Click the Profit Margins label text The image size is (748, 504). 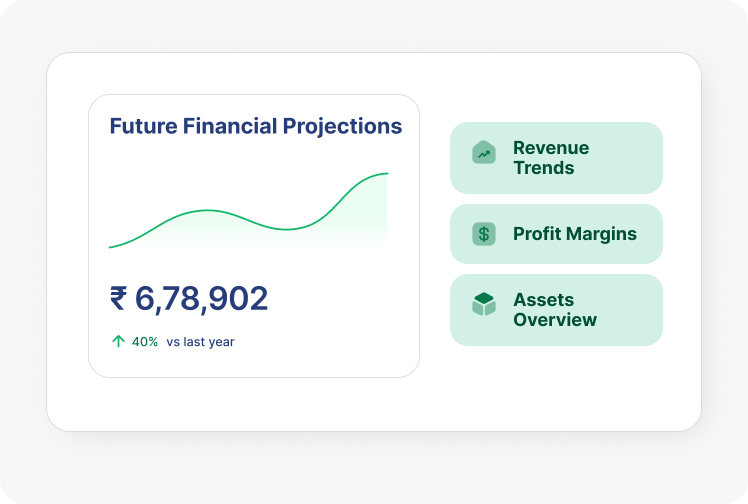[574, 234]
